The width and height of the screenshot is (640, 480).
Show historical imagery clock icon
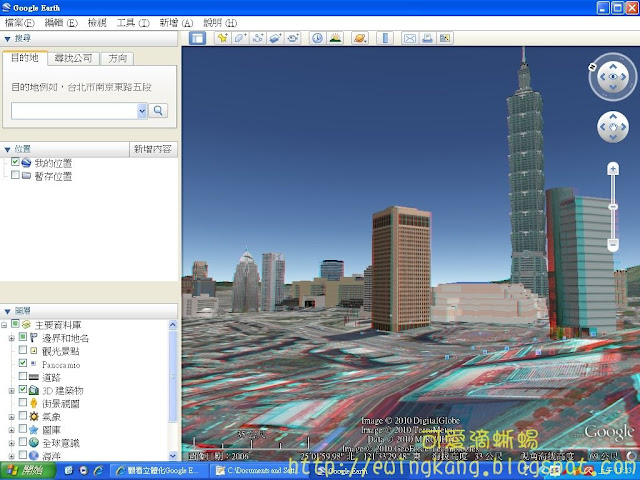(317, 38)
